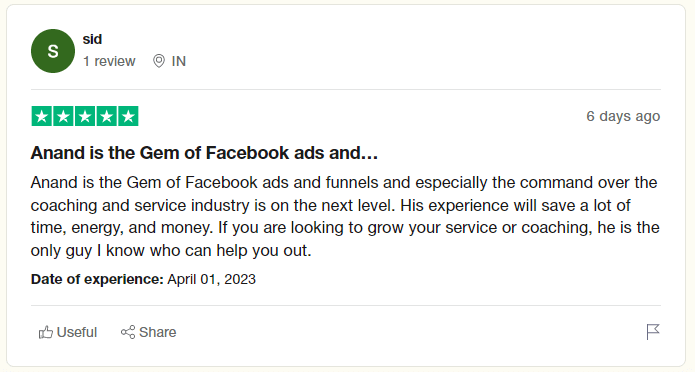Report review with the flag icon
Viewport: 695px width, 372px height.
tap(653, 332)
